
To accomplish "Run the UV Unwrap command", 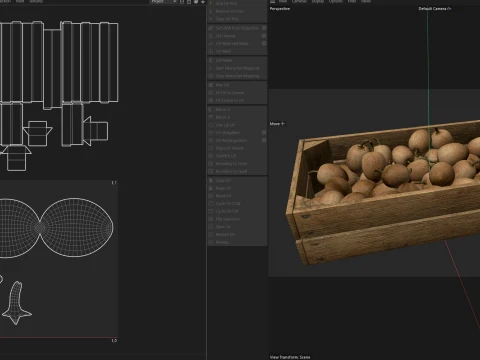I will tap(225, 36).
